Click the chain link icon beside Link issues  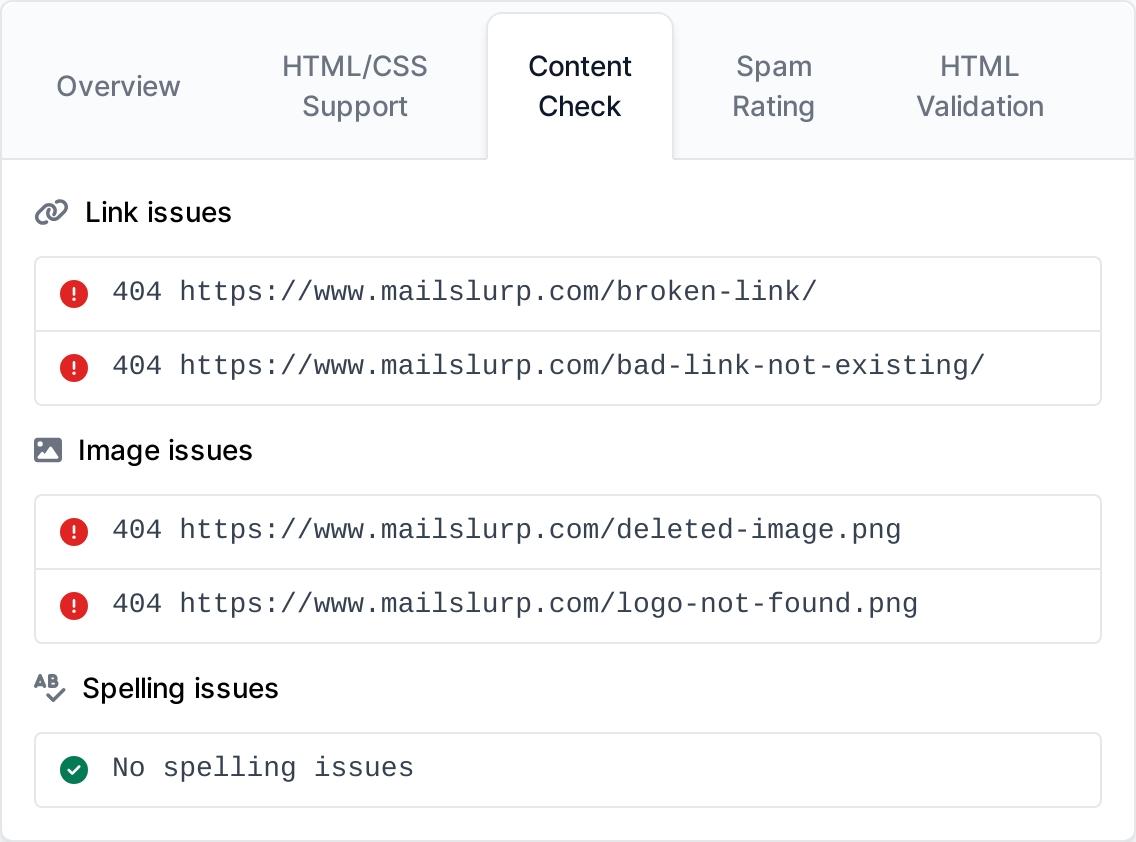pos(51,212)
